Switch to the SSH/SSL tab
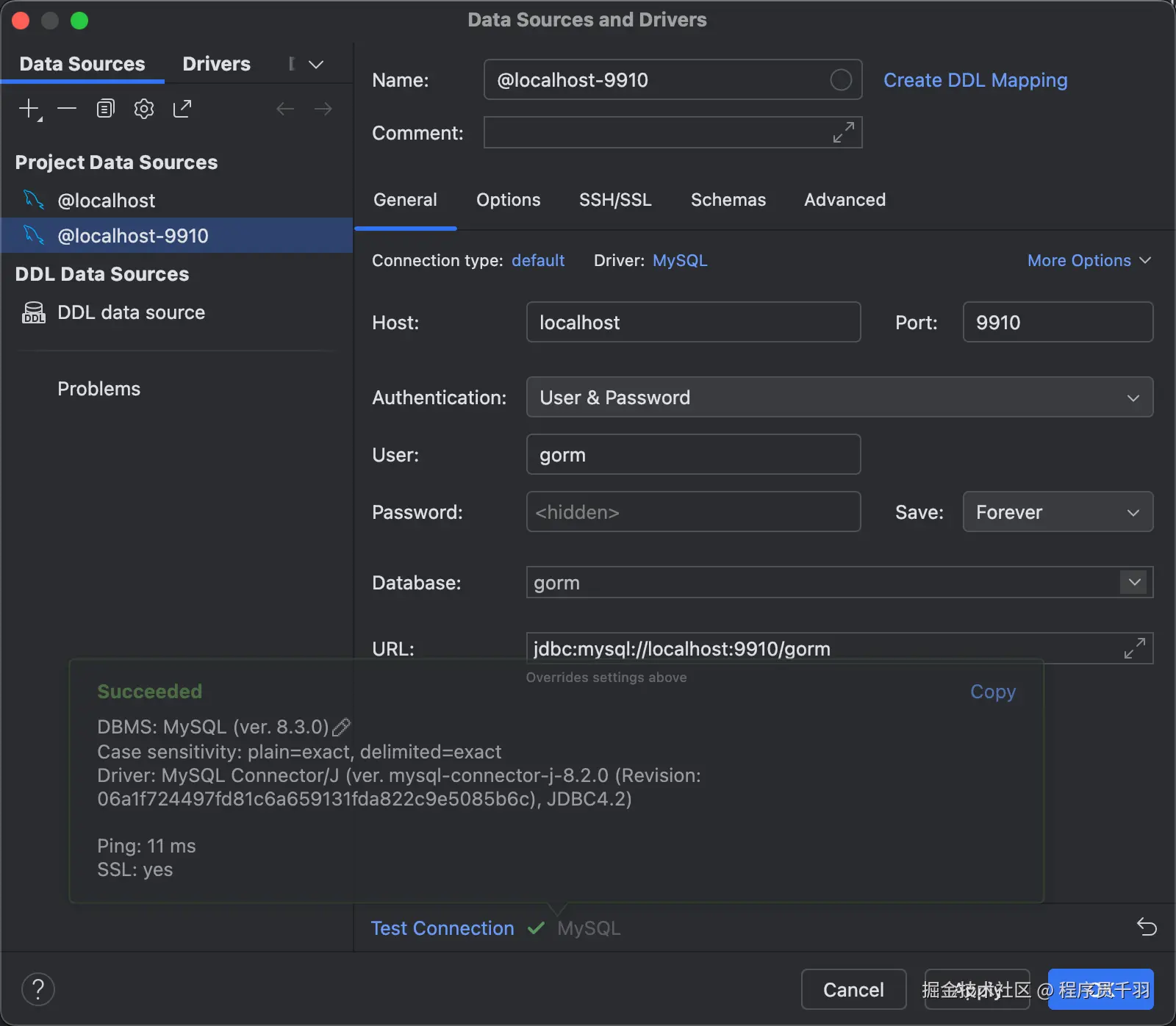Screen dimensions: 1176x1026 coord(615,200)
